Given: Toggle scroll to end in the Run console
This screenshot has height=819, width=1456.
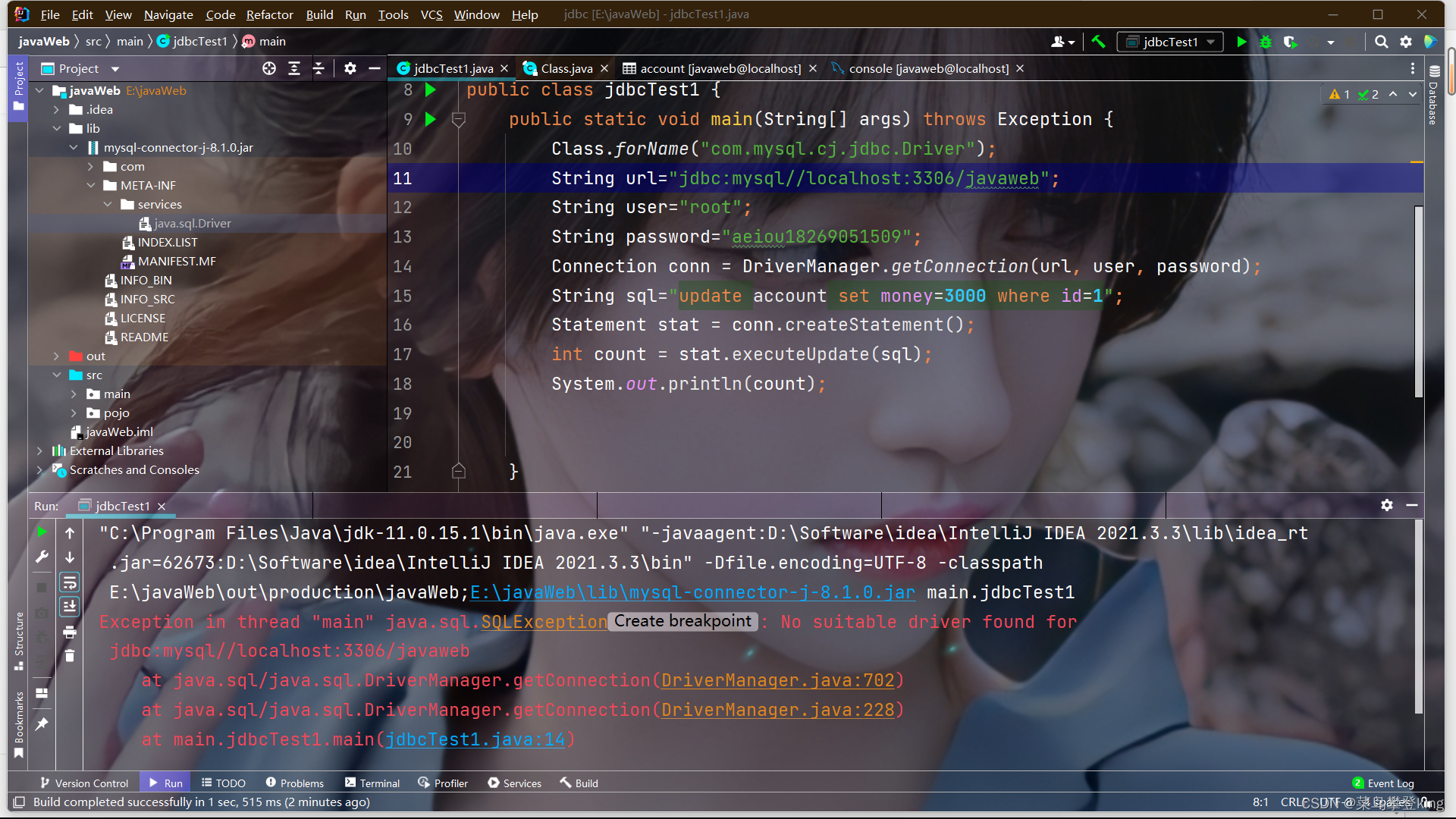Looking at the screenshot, I should [70, 607].
